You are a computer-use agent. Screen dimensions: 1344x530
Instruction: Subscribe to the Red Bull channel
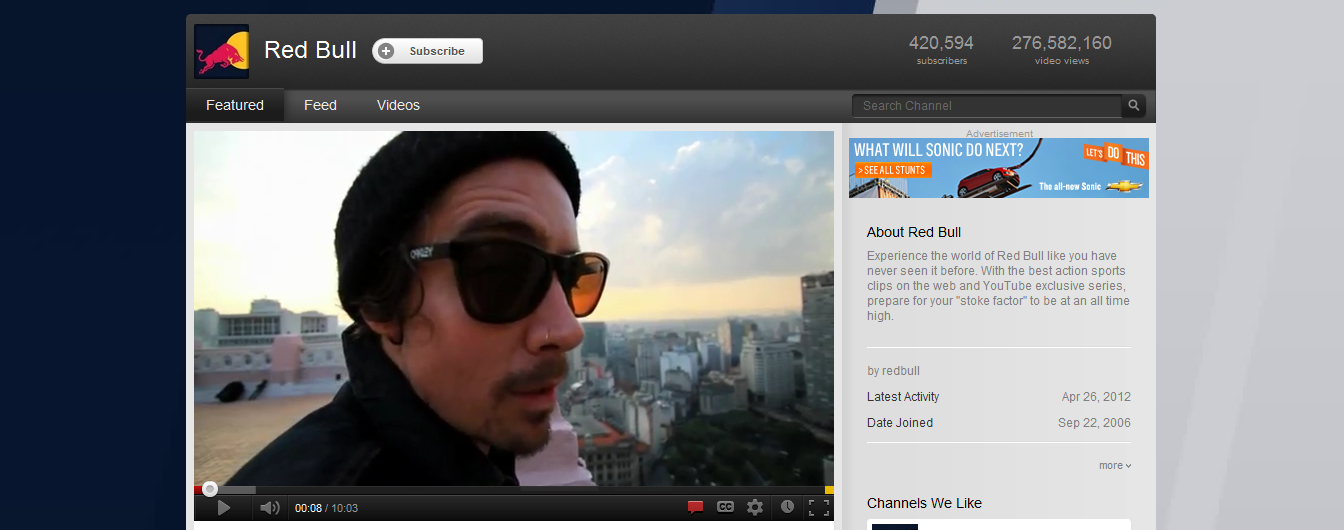tap(428, 51)
